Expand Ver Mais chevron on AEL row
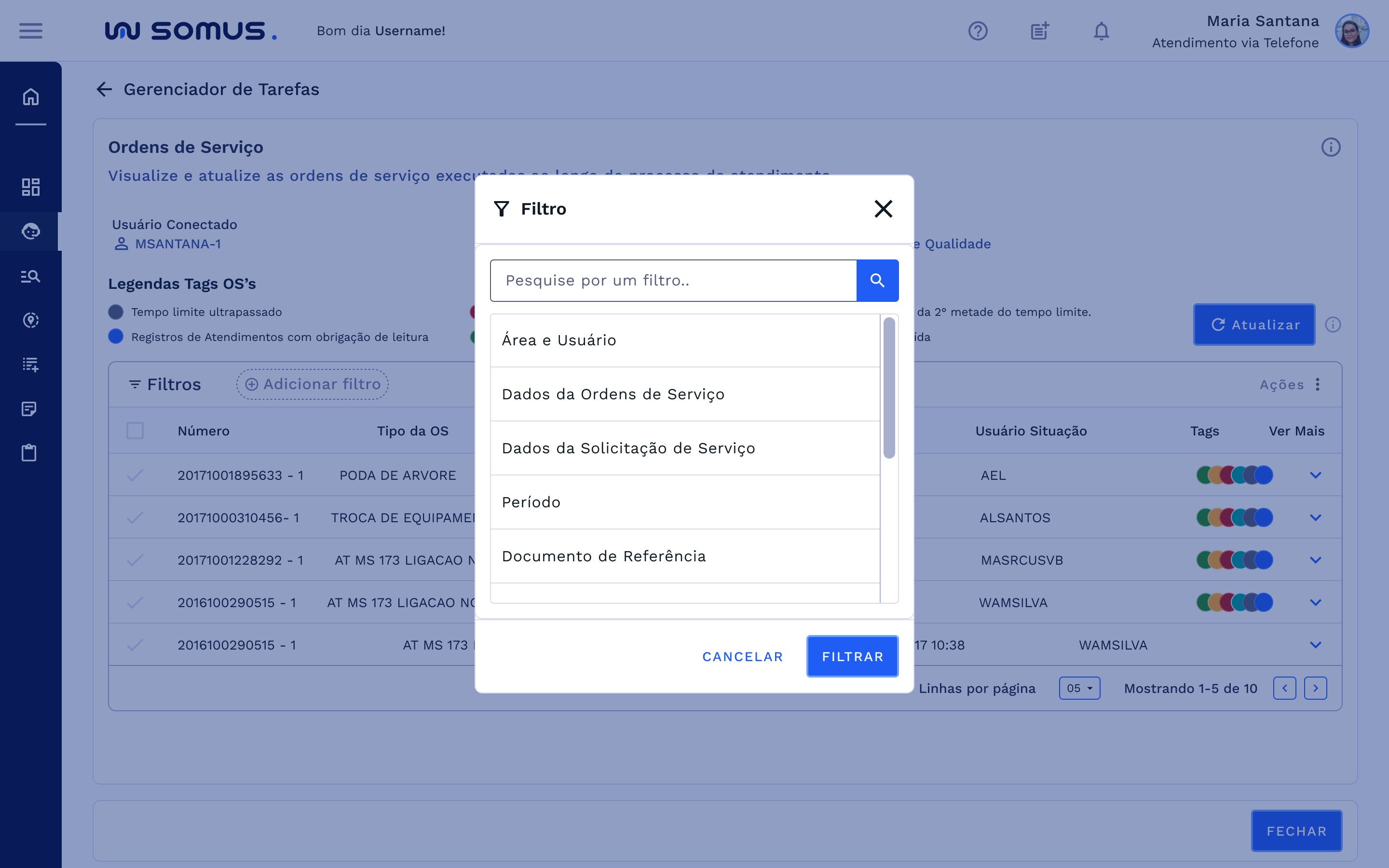 click(x=1315, y=475)
